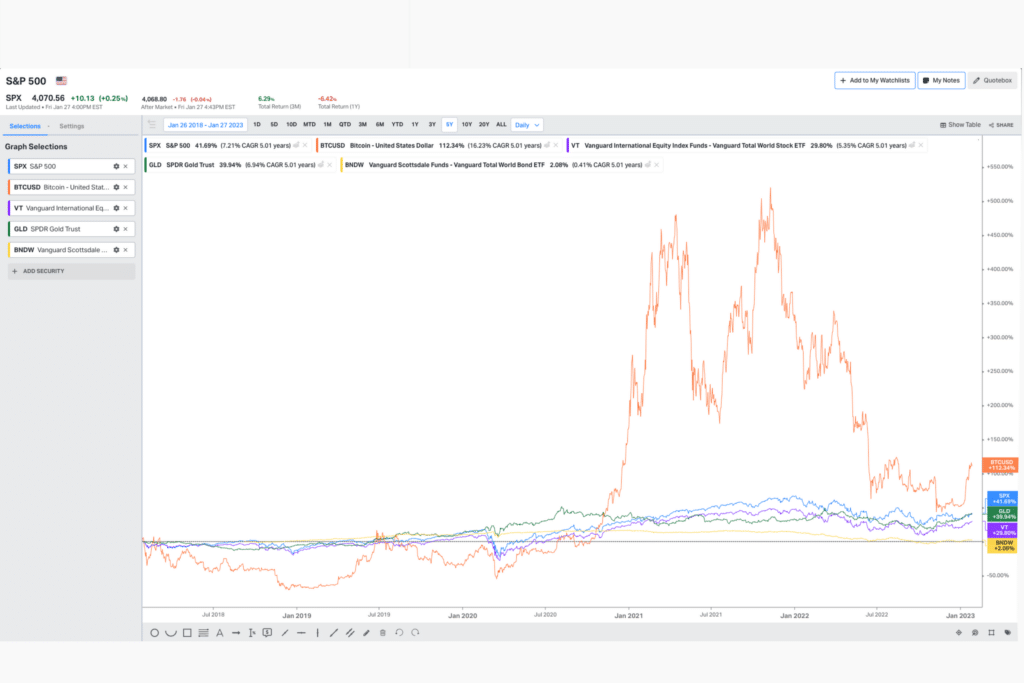
Task: Click the redo arrow icon
Action: coord(415,633)
